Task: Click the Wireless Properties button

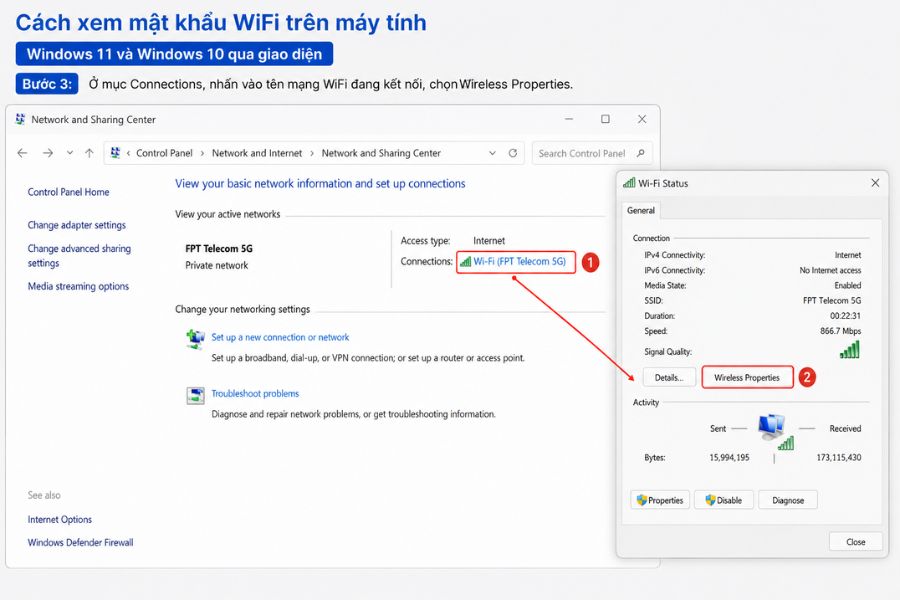Action: coord(747,377)
